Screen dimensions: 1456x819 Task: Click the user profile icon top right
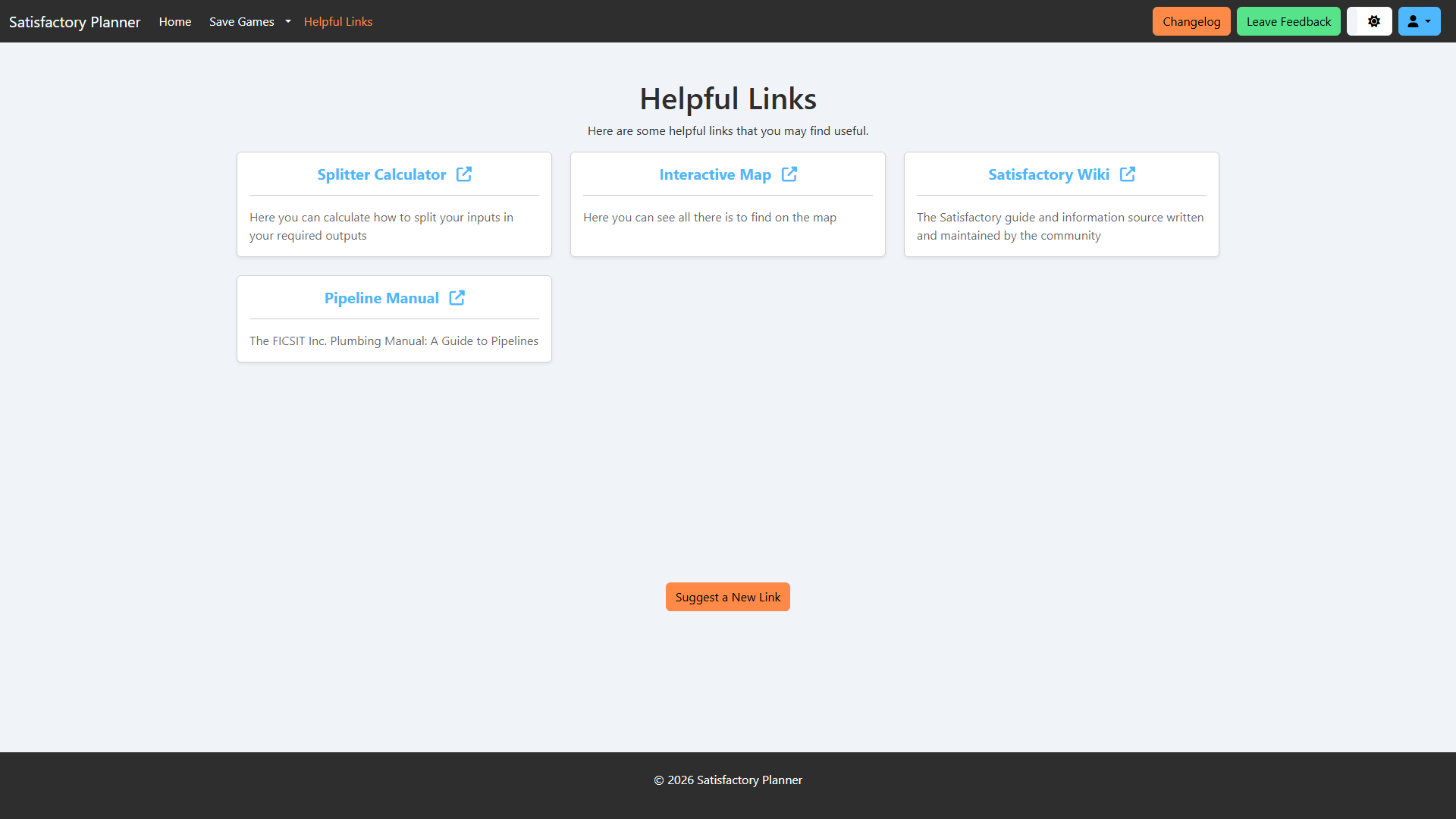pyautogui.click(x=1414, y=20)
